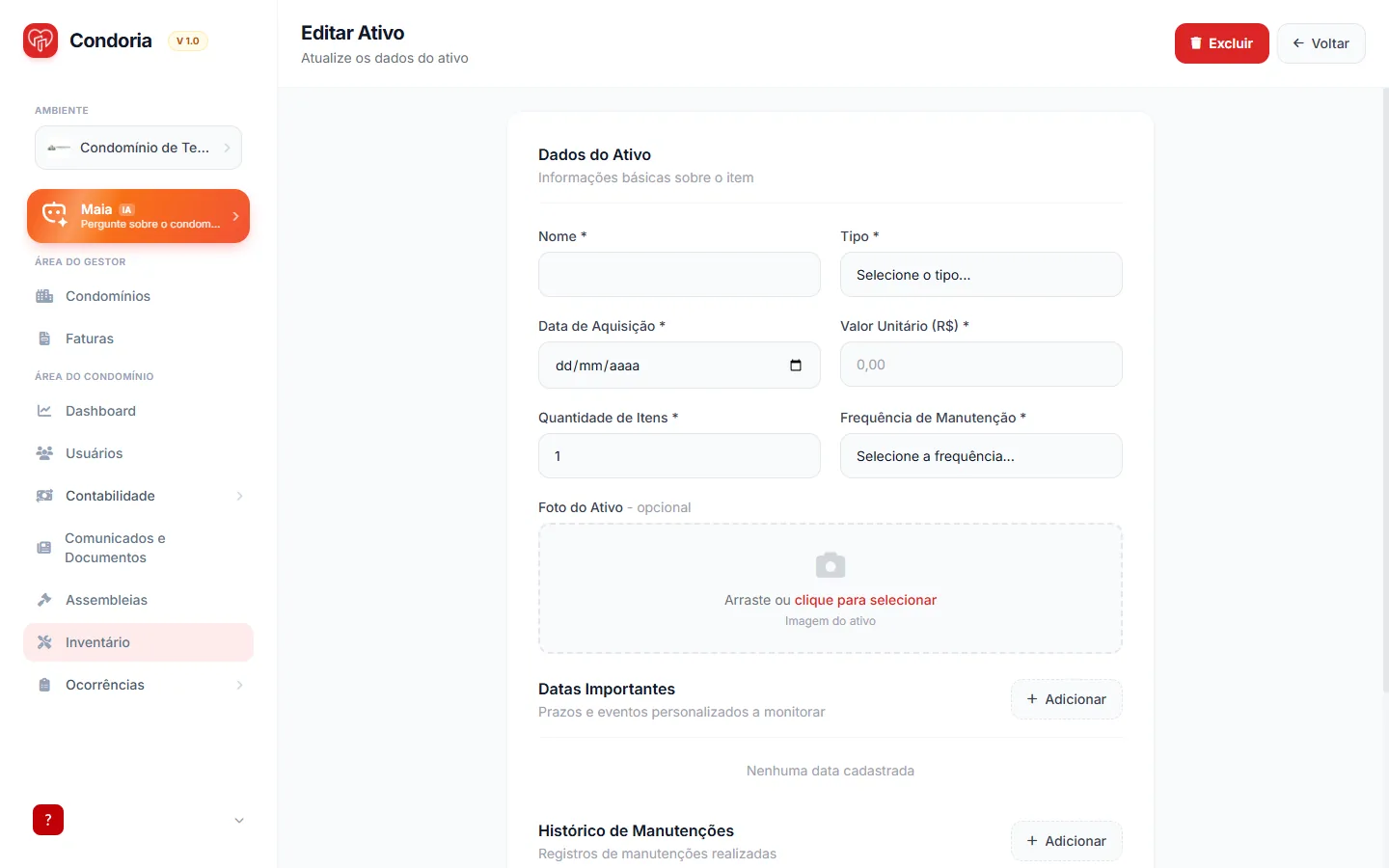Click the environment thumbnail next to Condomínio de Te...
This screenshot has width=1389, height=868.
click(x=59, y=148)
